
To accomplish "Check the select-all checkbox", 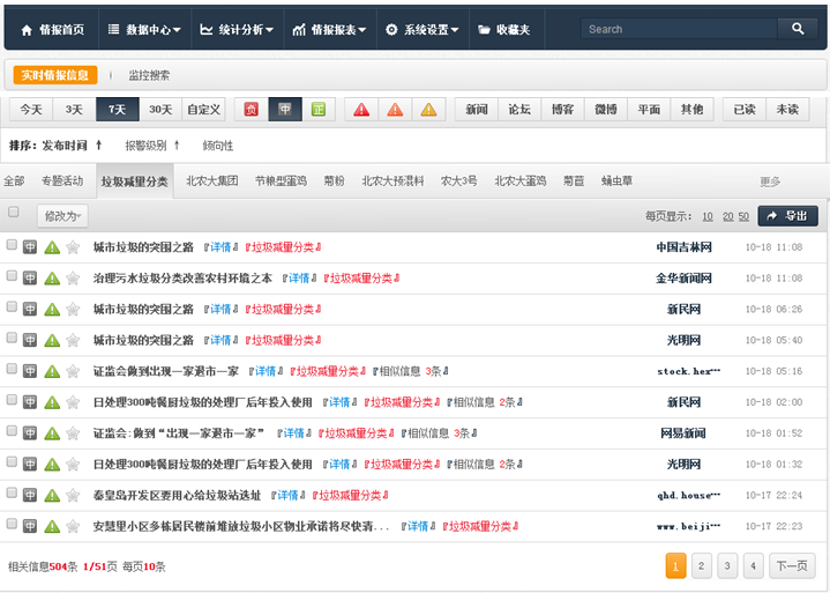I will pos(14,212).
